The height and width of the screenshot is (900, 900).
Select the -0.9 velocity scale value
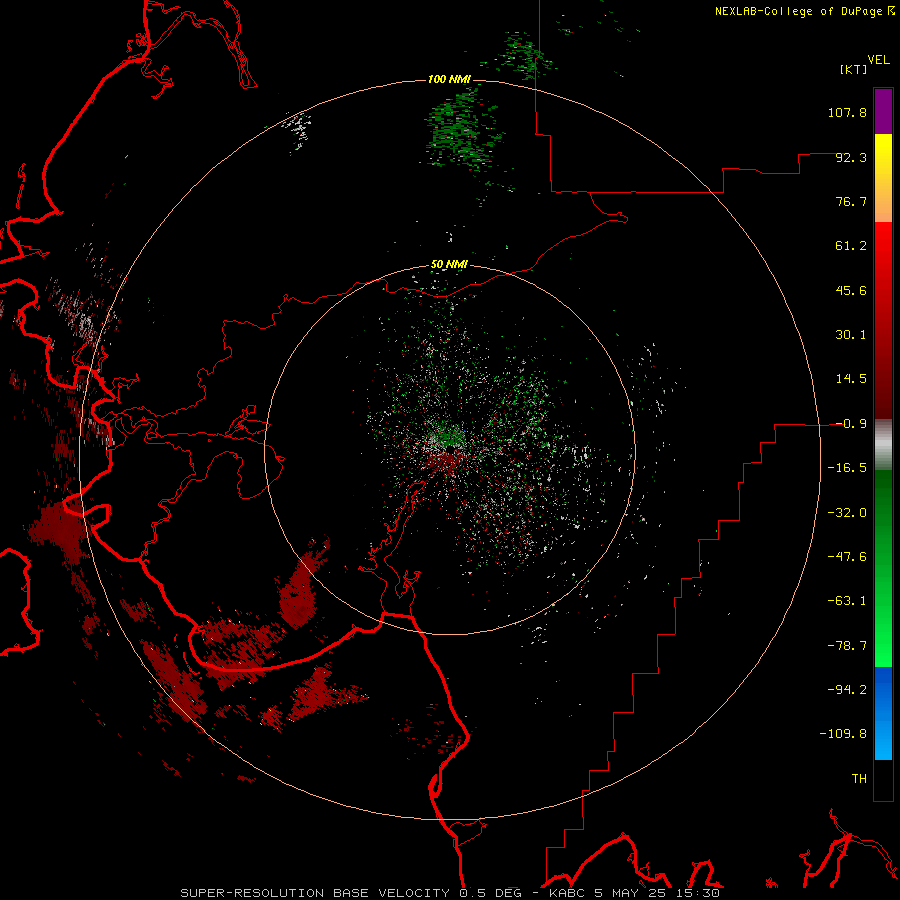[x=851, y=424]
